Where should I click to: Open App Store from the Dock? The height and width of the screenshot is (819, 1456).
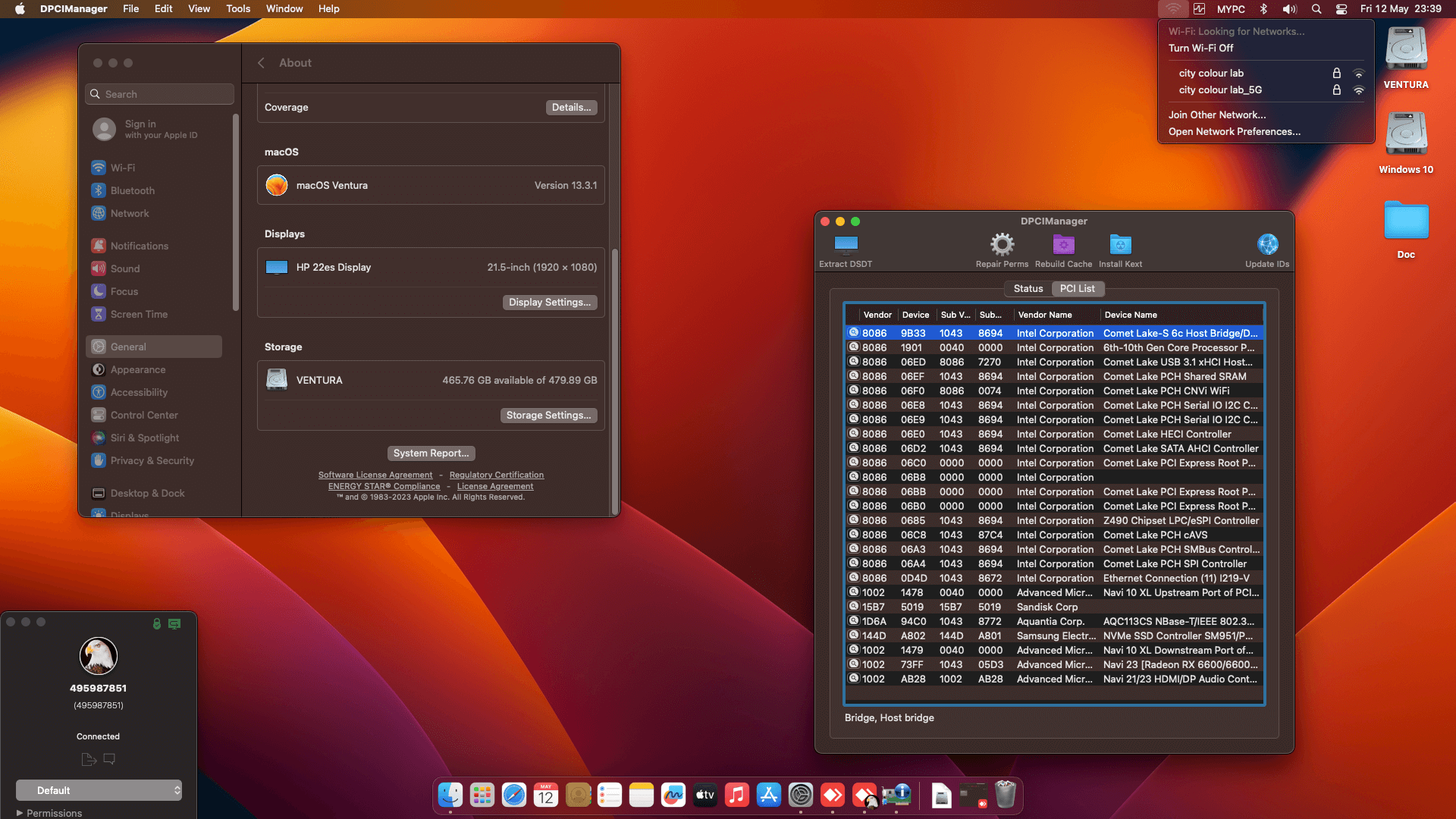[x=769, y=795]
